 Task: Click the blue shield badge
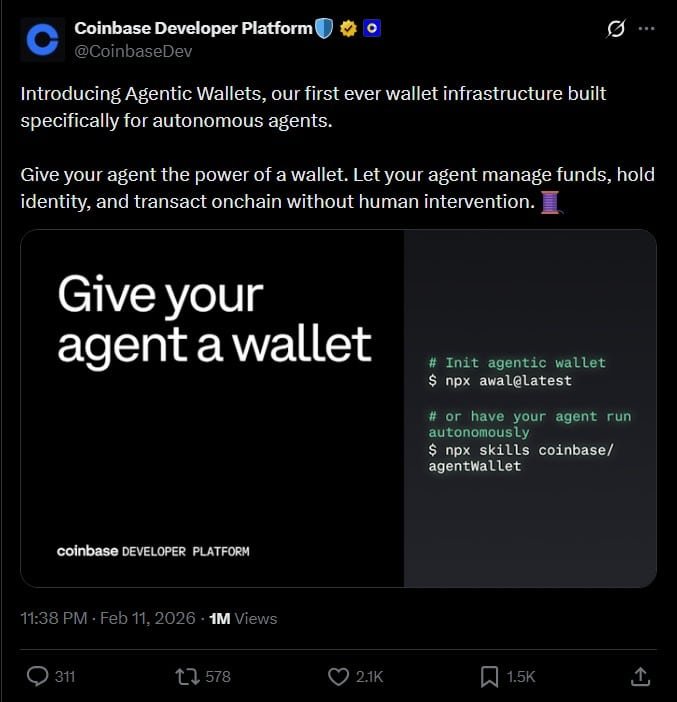tap(324, 28)
